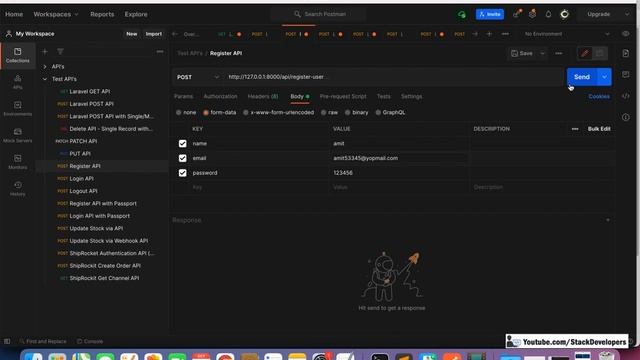This screenshot has height=360, width=640.
Task: Click the New button in My Workspace
Action: pyautogui.click(x=131, y=34)
